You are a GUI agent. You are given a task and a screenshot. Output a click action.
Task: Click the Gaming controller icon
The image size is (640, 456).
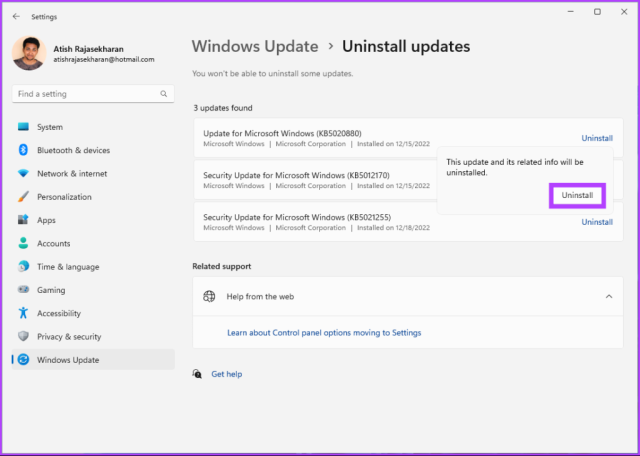(x=23, y=289)
